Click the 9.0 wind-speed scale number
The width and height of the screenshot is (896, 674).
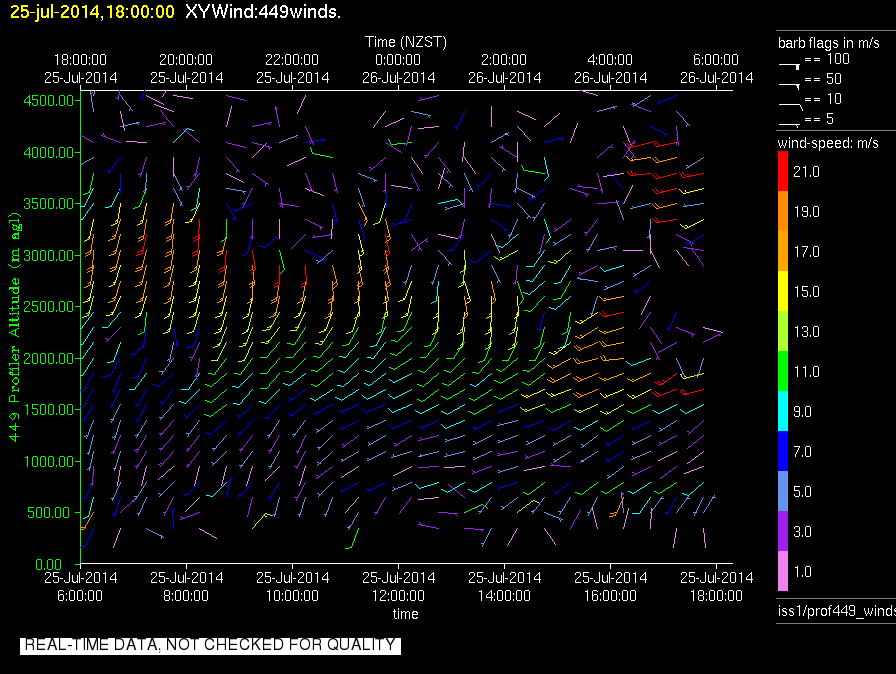[802, 412]
